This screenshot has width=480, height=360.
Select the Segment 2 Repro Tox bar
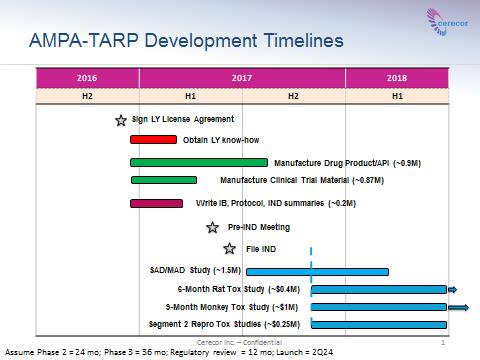379,325
